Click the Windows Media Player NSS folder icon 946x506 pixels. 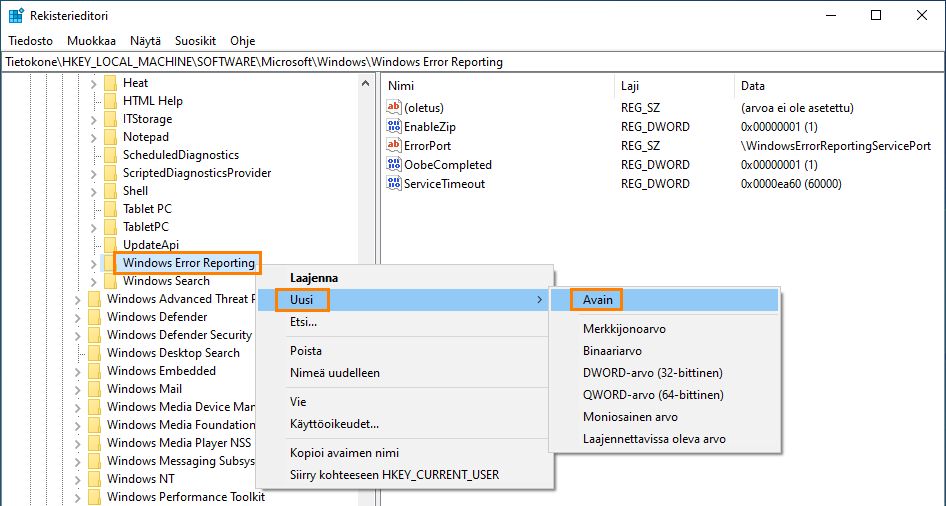point(94,443)
